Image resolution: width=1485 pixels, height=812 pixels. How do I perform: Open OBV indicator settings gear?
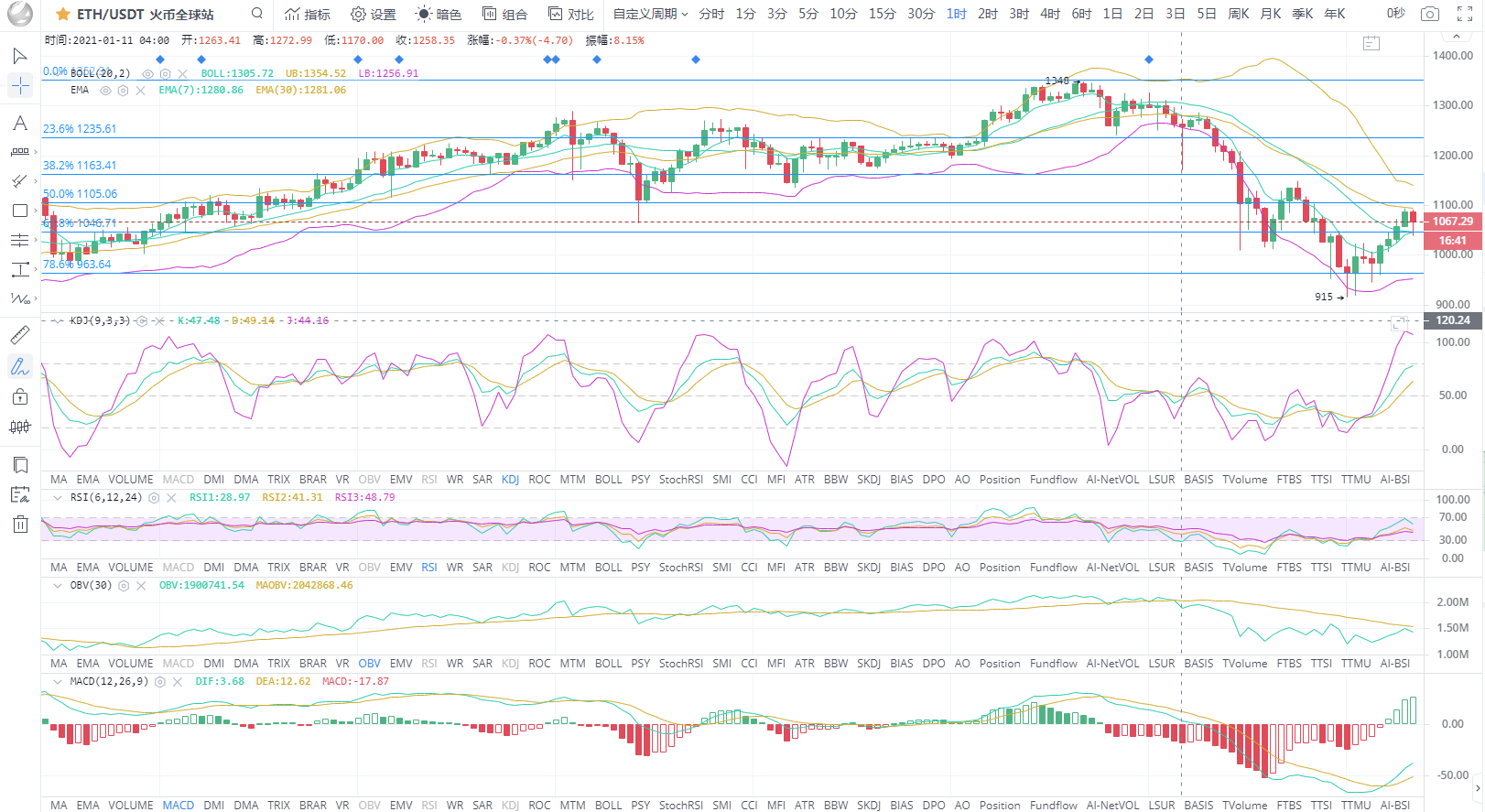[x=124, y=586]
